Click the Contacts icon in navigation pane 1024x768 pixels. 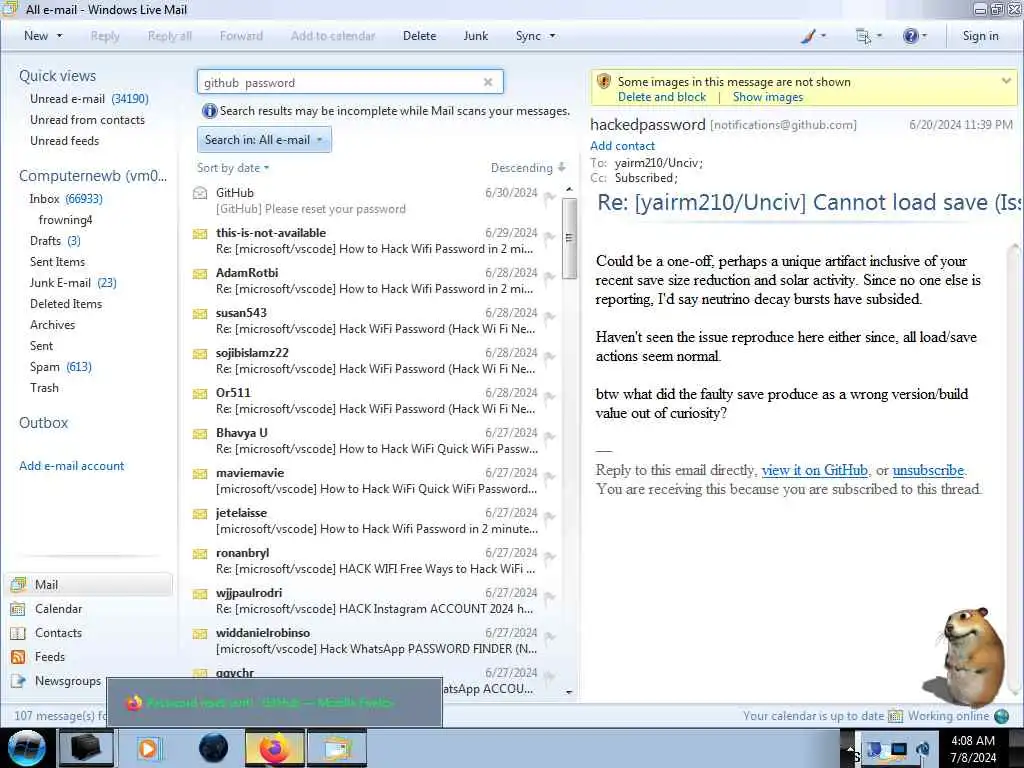click(x=18, y=633)
